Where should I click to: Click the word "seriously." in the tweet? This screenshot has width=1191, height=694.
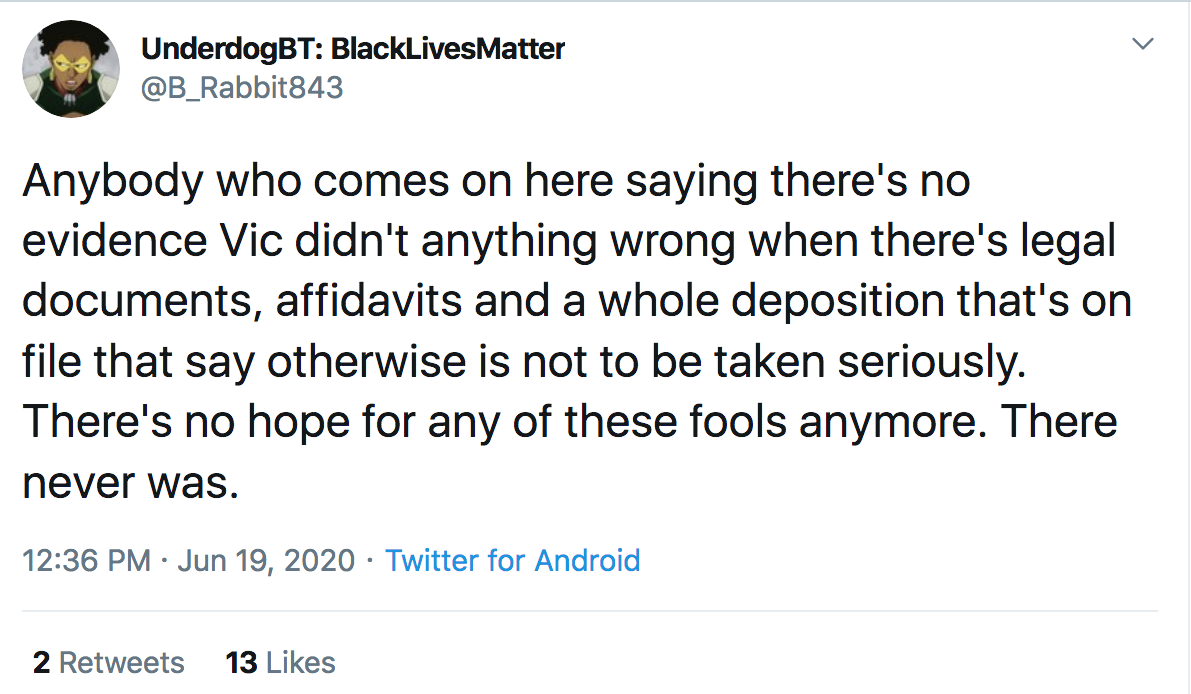[932, 362]
